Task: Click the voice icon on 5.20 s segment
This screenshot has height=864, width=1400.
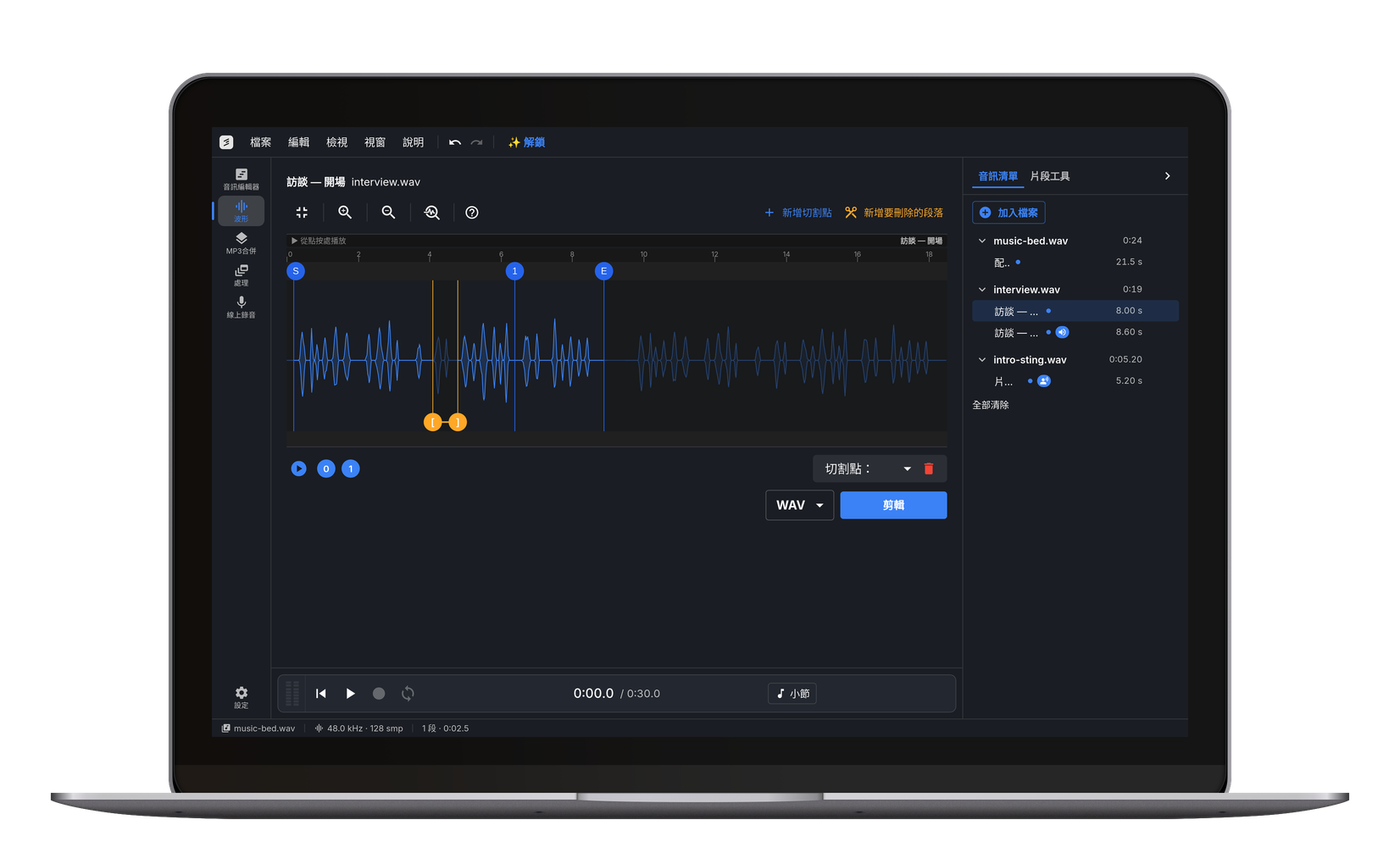Action: 1044,381
